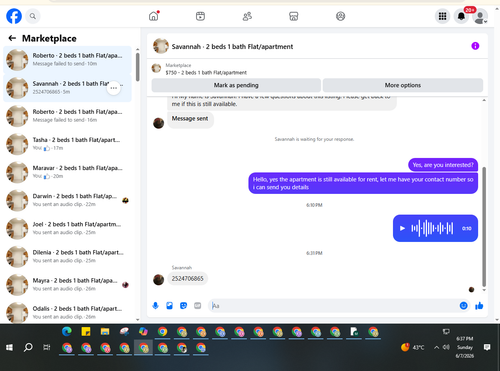The height and width of the screenshot is (371, 500).
Task: Open File Explorer from taskbar
Action: coord(105,332)
